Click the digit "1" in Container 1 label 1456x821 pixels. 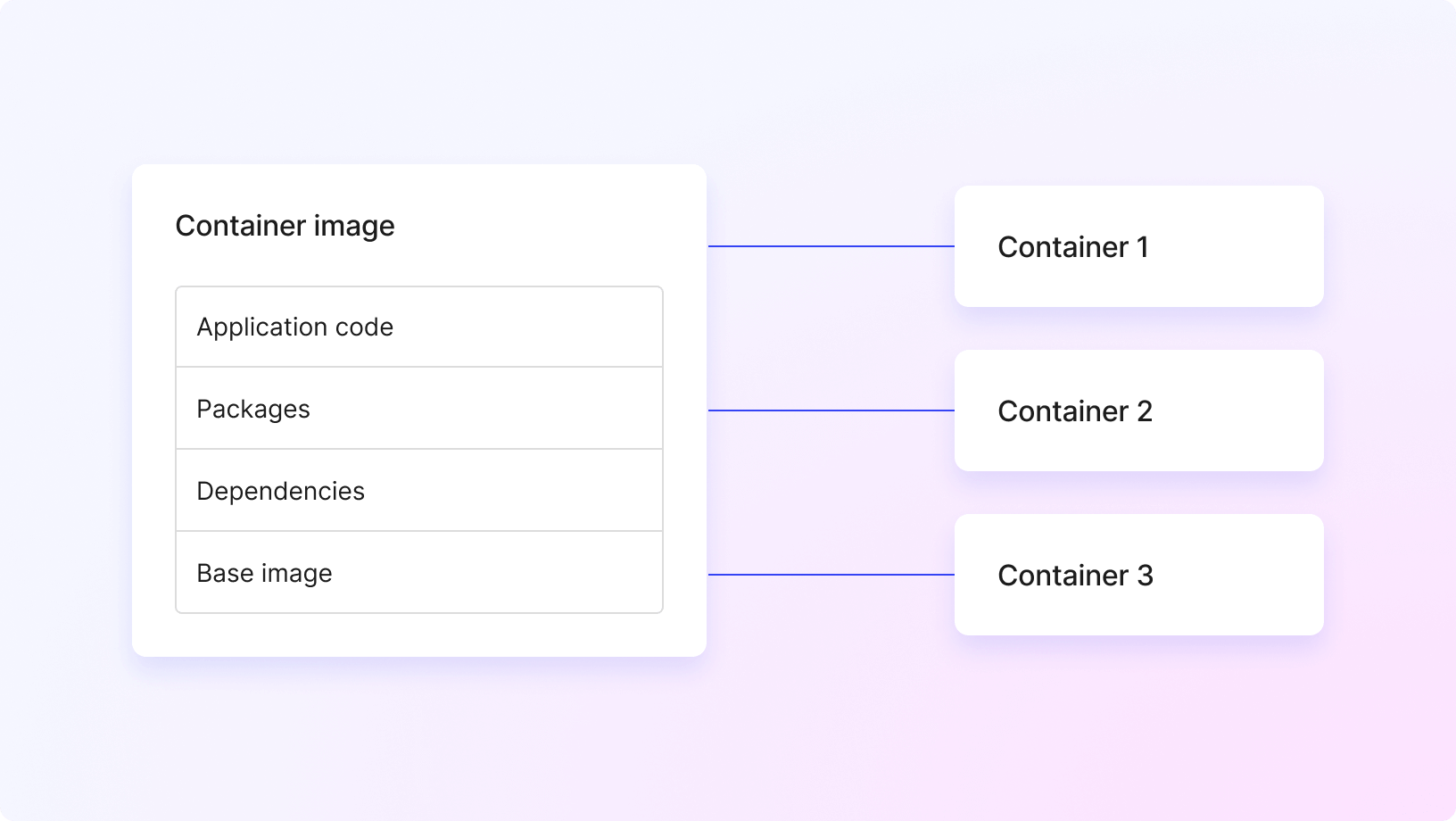(x=1143, y=247)
